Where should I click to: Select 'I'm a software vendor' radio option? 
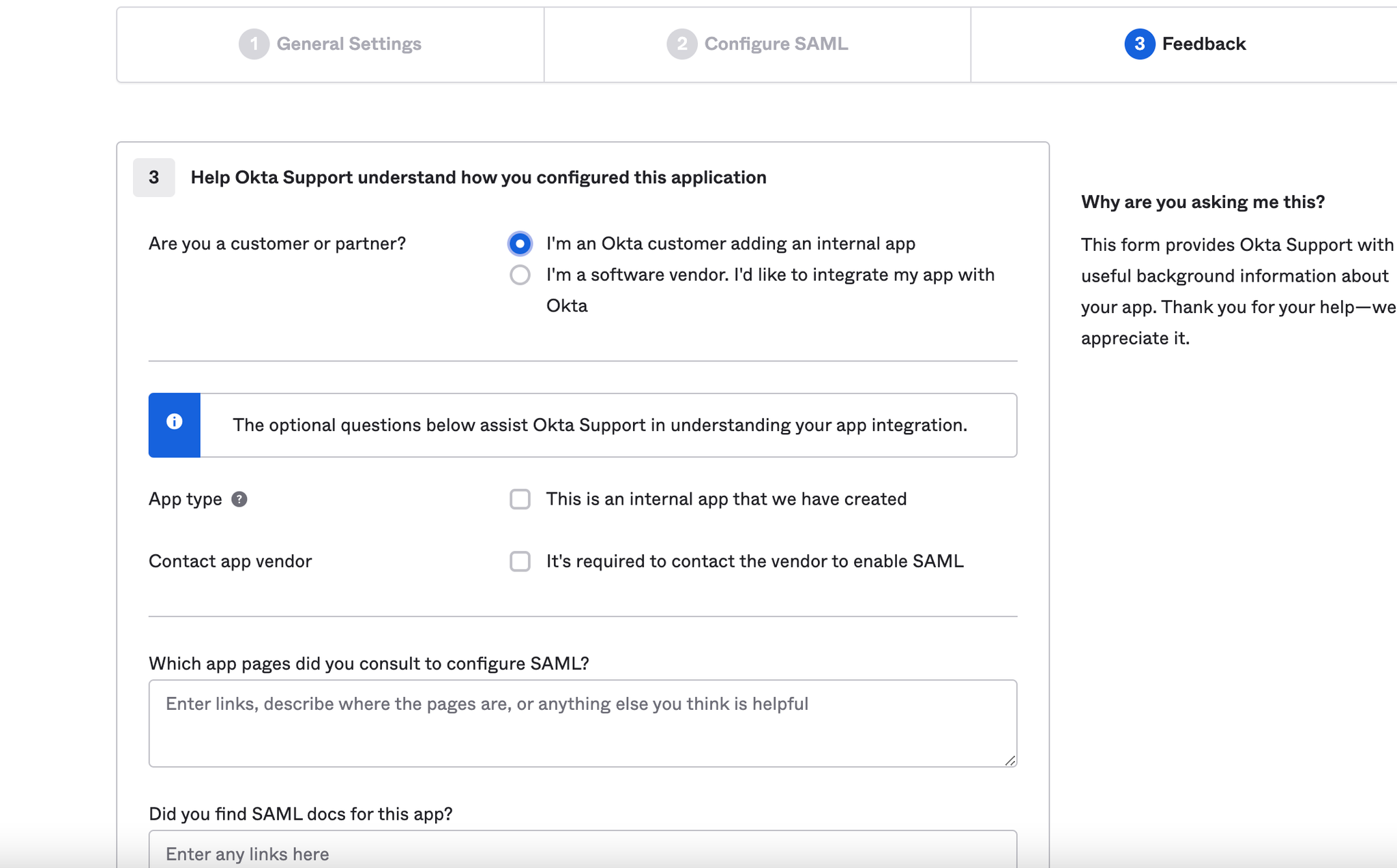click(x=520, y=275)
